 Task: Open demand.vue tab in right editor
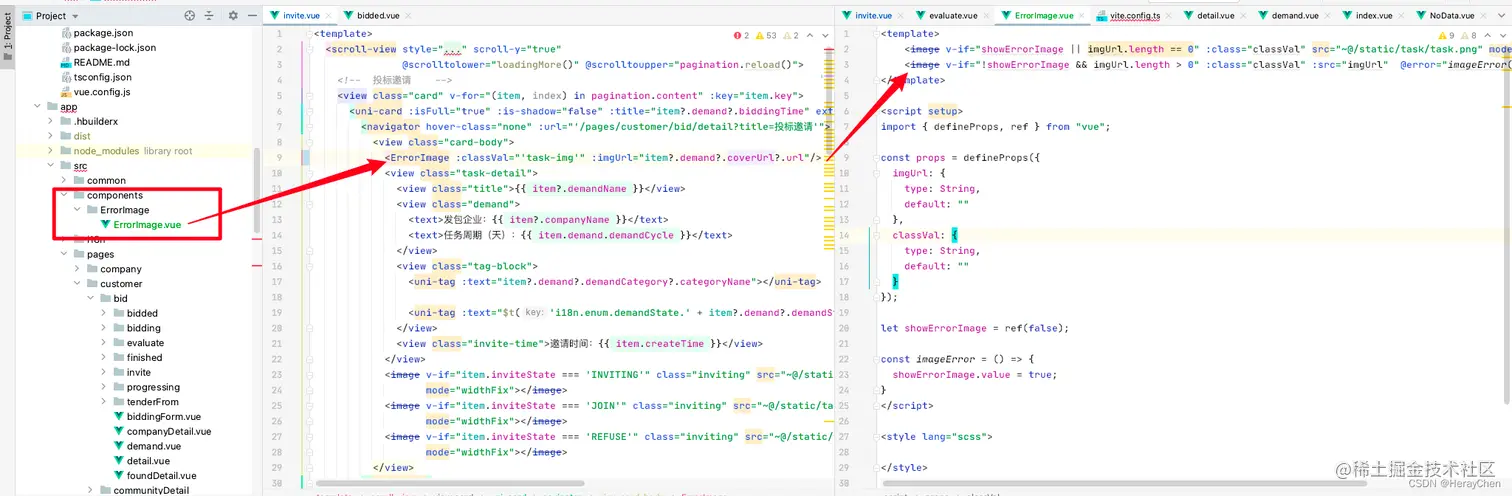click(x=1293, y=16)
